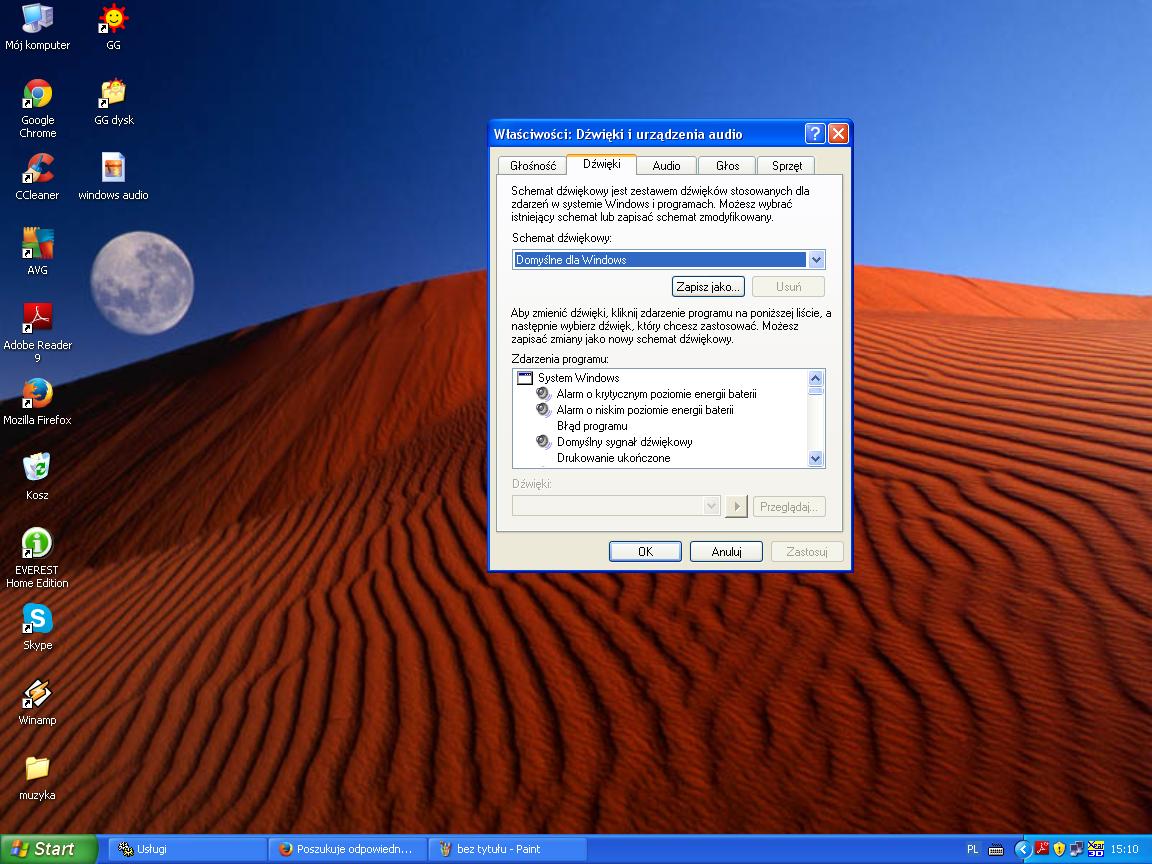This screenshot has height=864, width=1152.
Task: Select the windows audio file icon
Action: pyautogui.click(x=113, y=177)
